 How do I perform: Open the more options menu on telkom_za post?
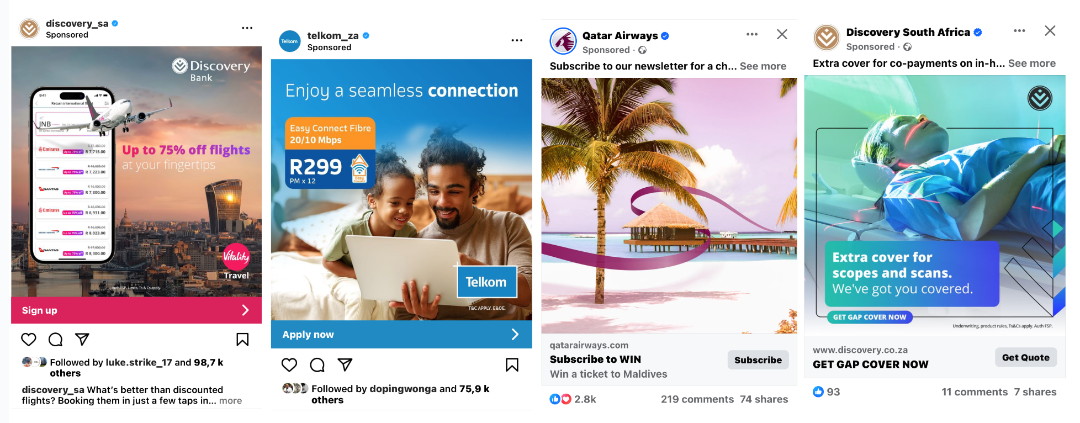tap(517, 41)
